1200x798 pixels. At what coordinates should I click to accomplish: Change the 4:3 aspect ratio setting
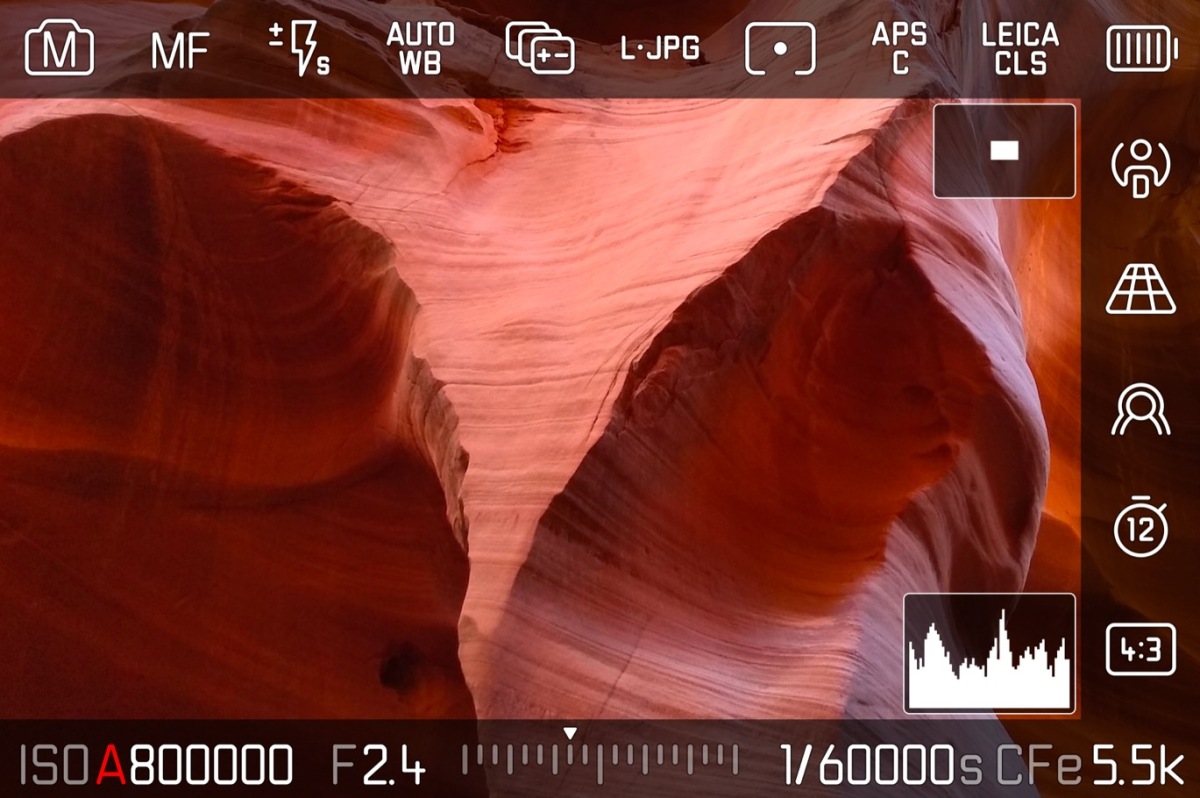point(1141,651)
